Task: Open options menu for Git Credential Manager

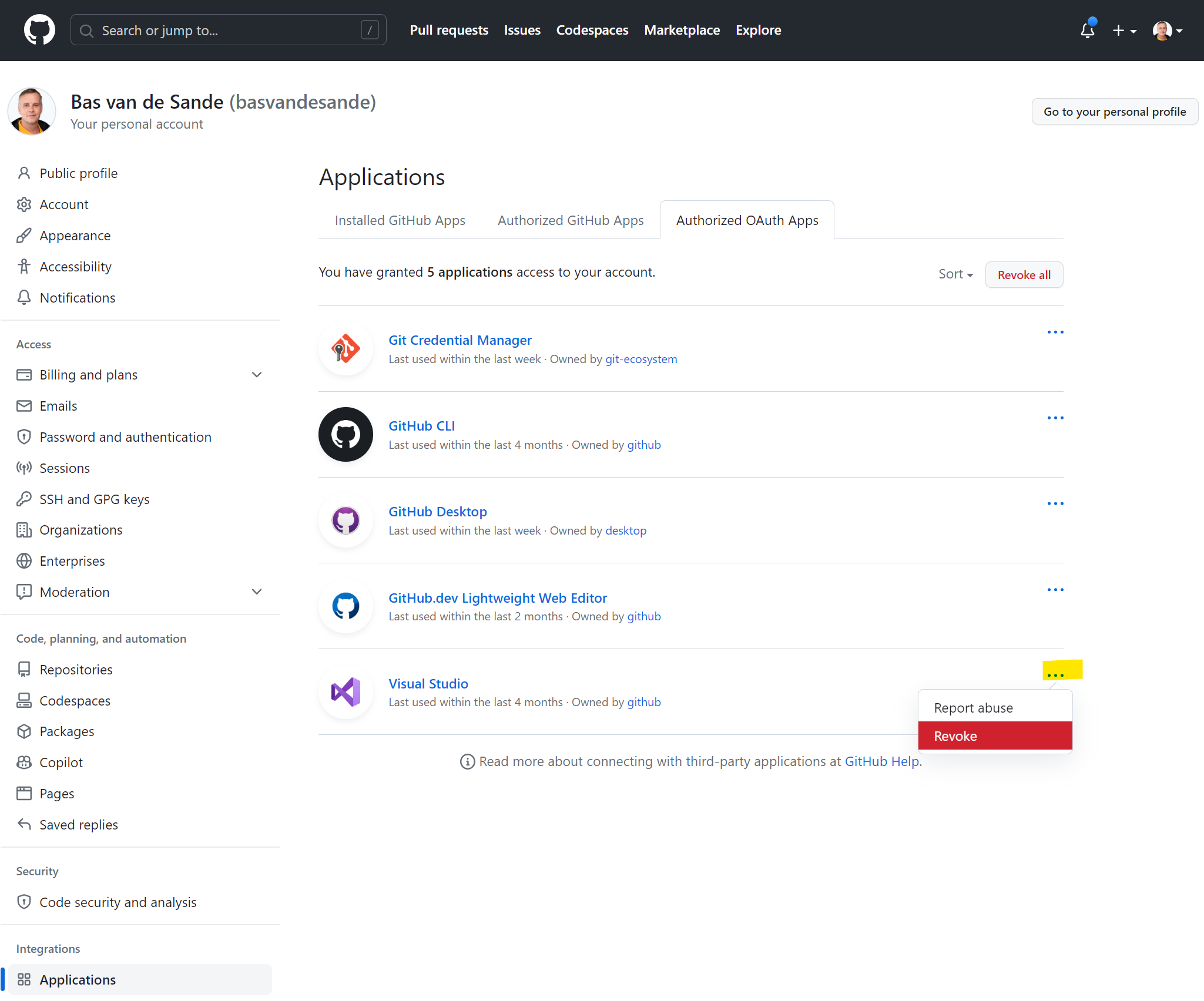Action: coord(1055,332)
